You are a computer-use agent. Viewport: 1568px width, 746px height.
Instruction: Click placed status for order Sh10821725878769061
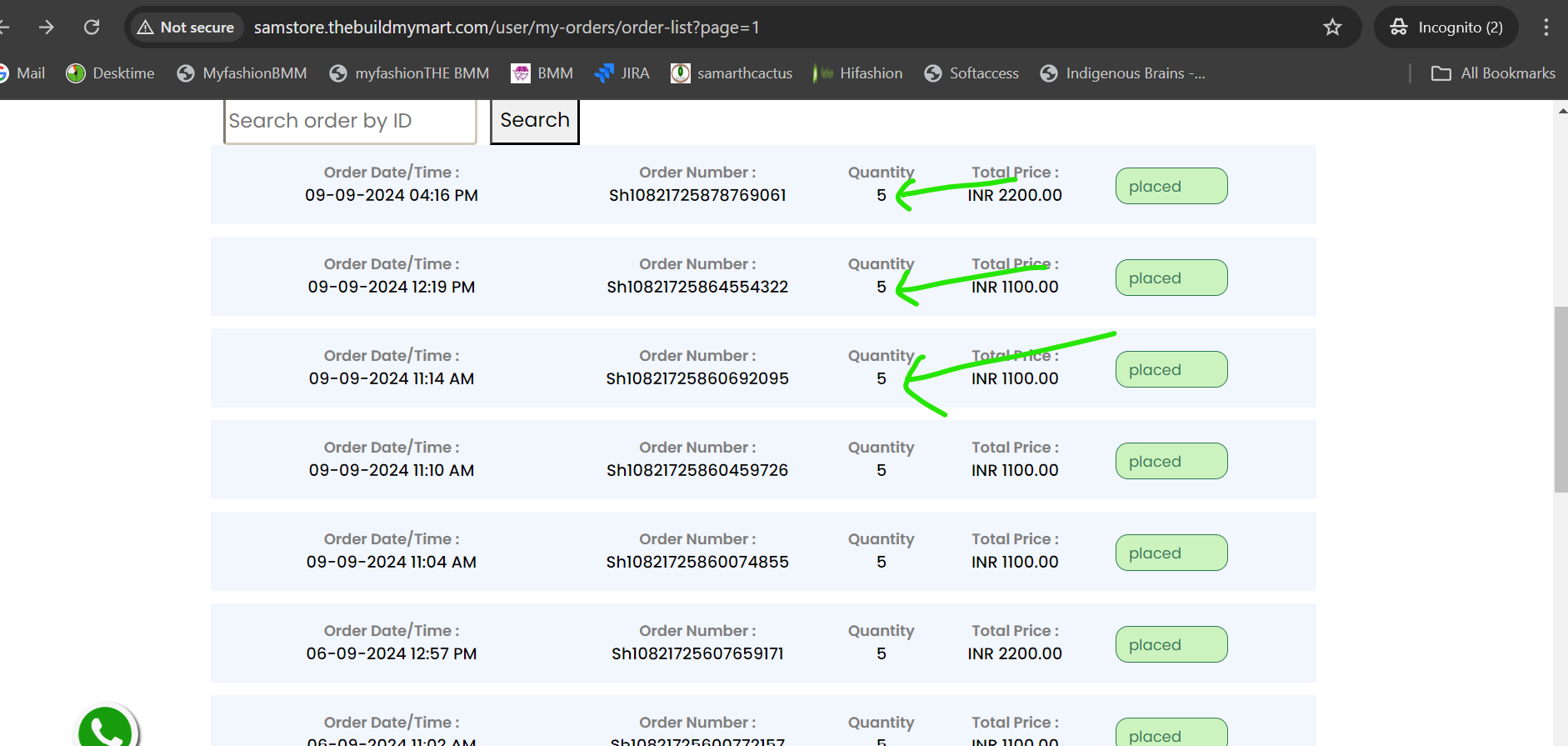pyautogui.click(x=1171, y=186)
